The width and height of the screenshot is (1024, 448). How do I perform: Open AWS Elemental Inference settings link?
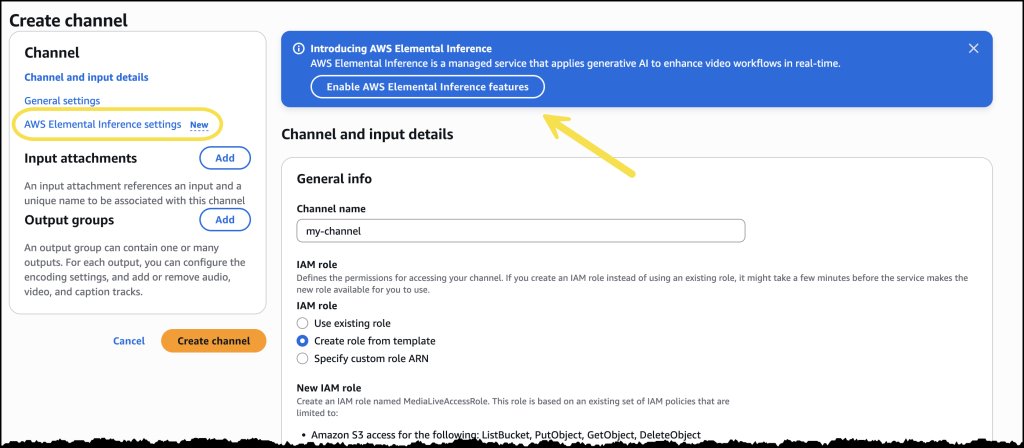click(x=103, y=124)
